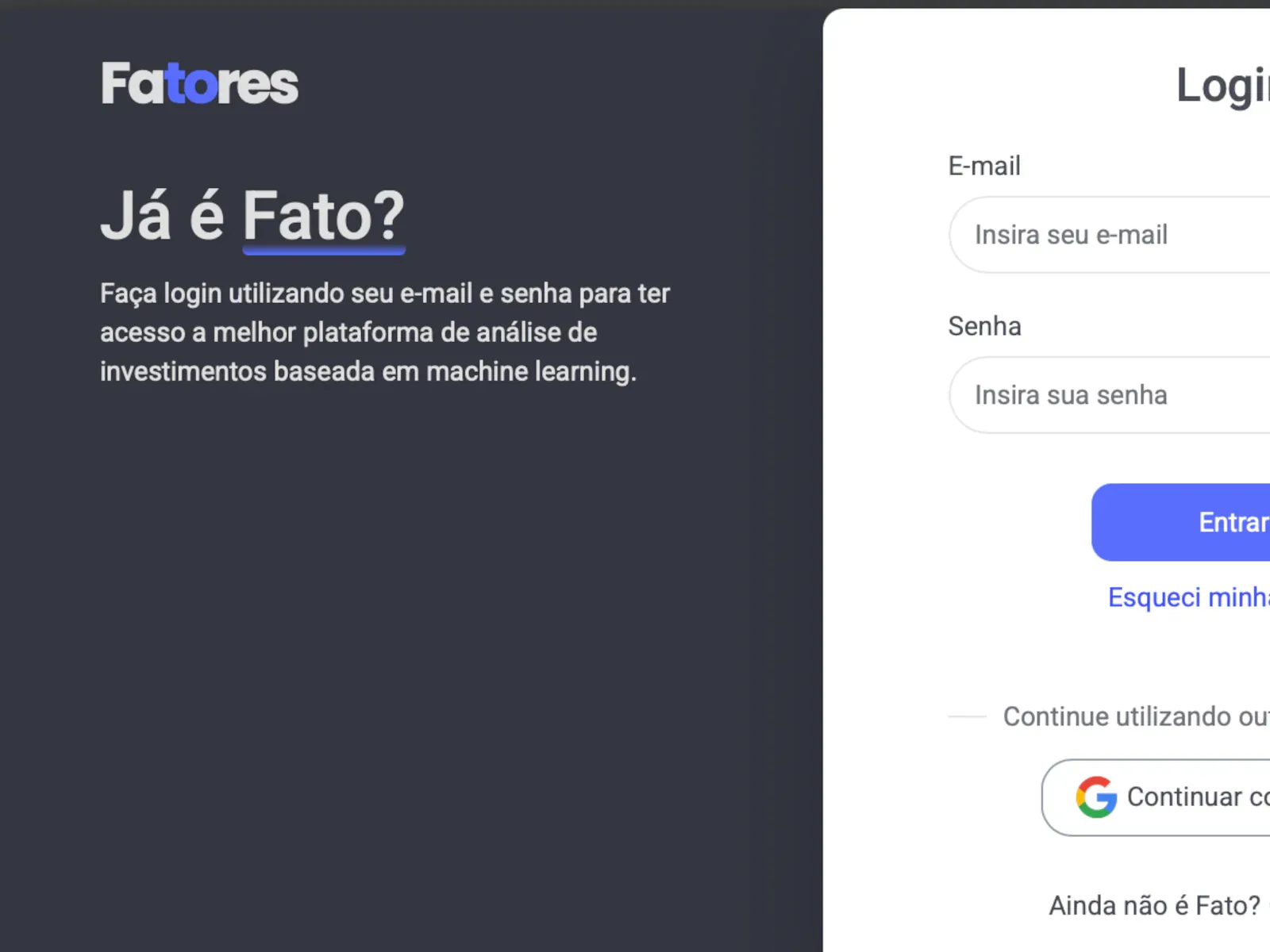Click the Senha input field
The height and width of the screenshot is (952, 1270).
(x=1111, y=394)
